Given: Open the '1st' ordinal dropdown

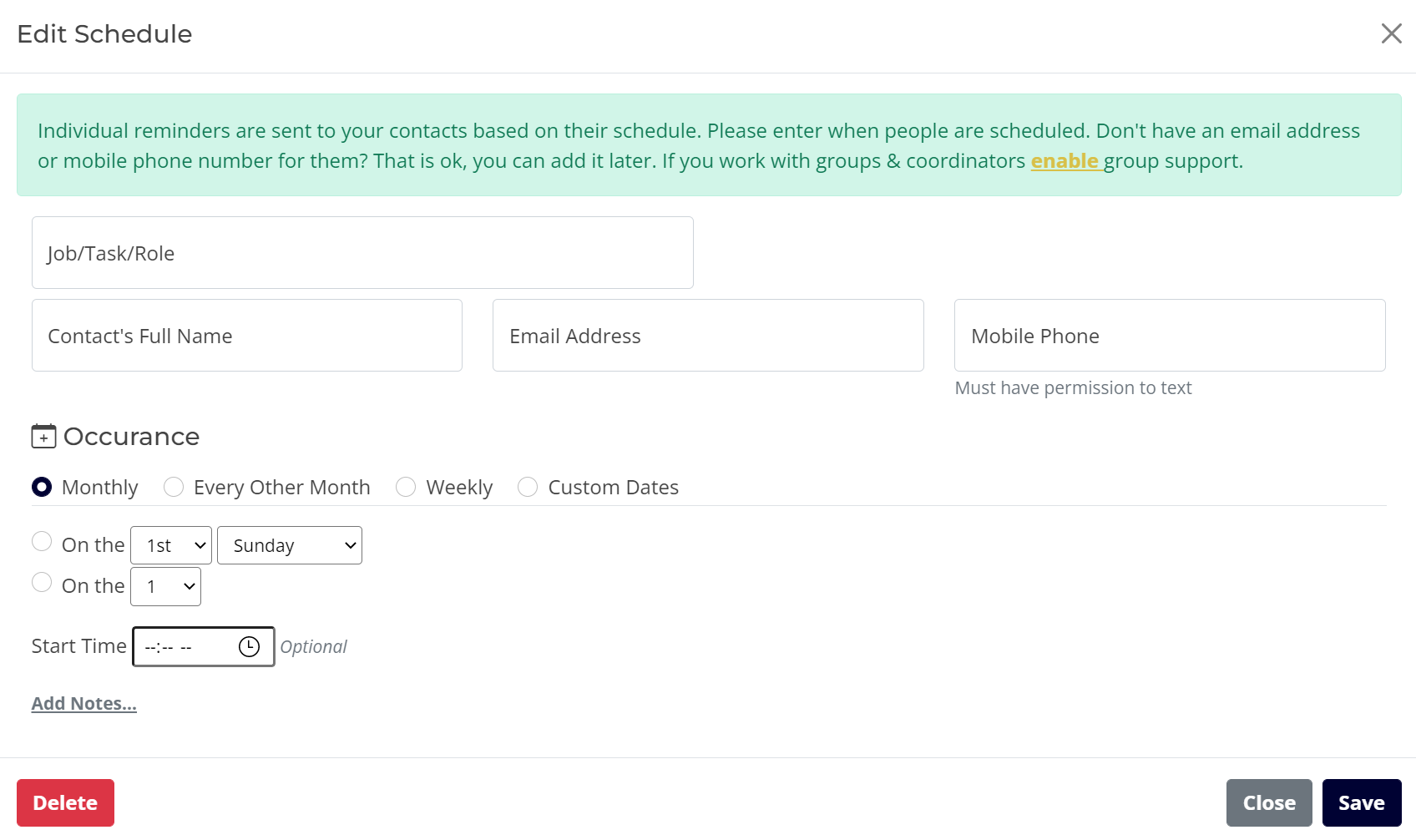Looking at the screenshot, I should (171, 545).
